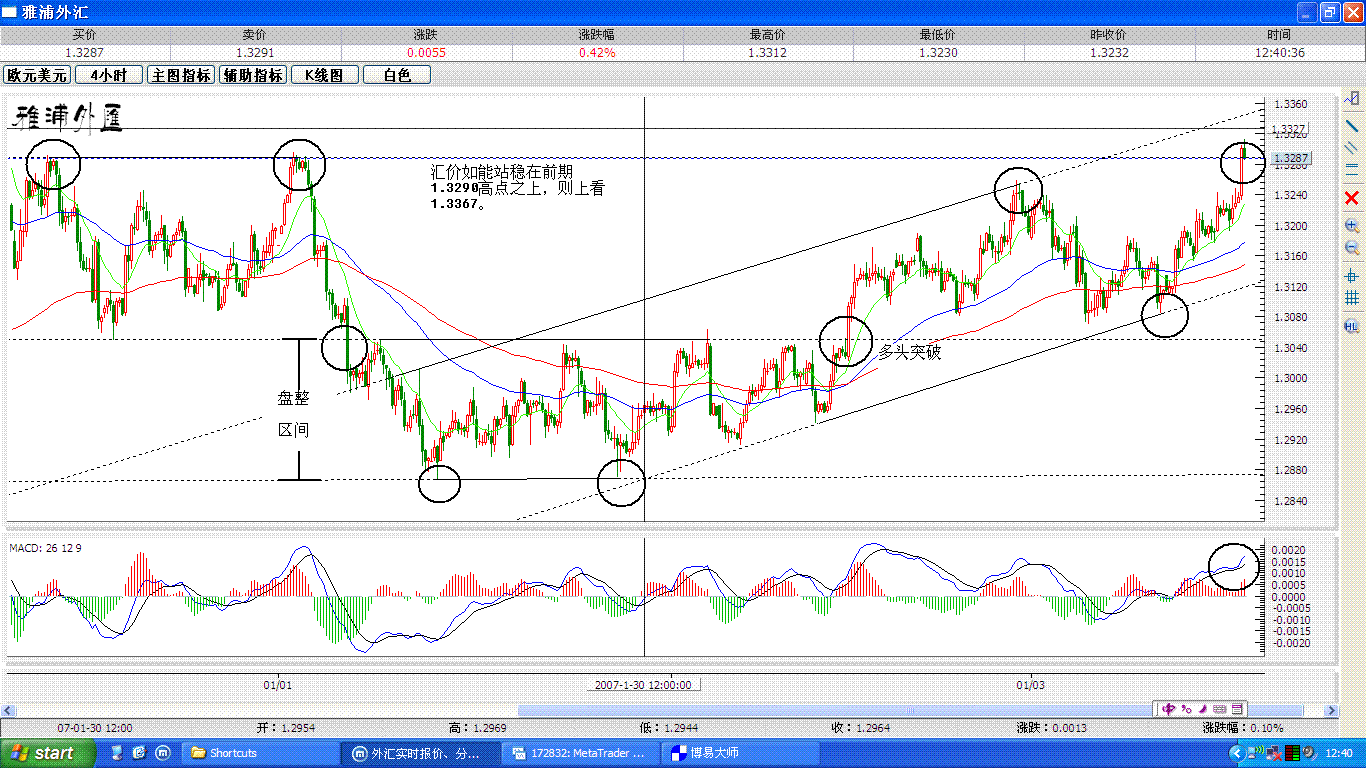Click the red-green meter tray icon
Viewport: 1366px width, 768px height.
(x=1293, y=754)
